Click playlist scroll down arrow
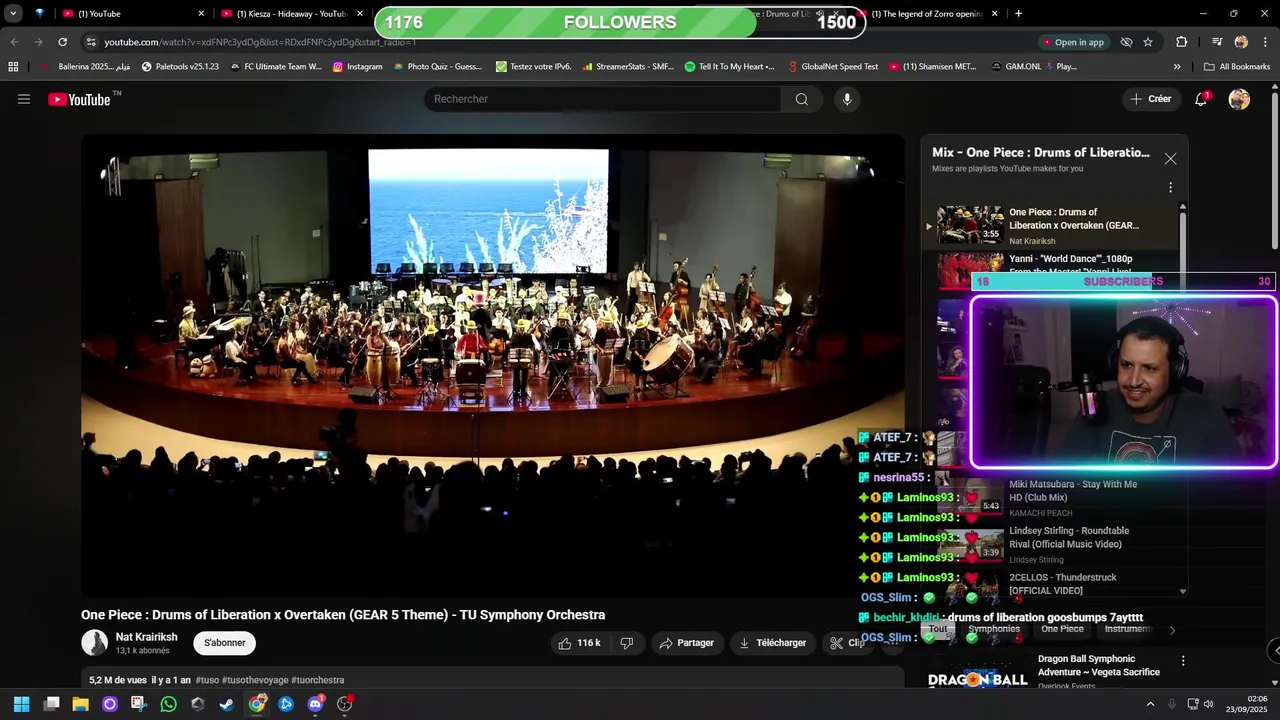Viewport: 1280px width, 720px height. (1183, 592)
